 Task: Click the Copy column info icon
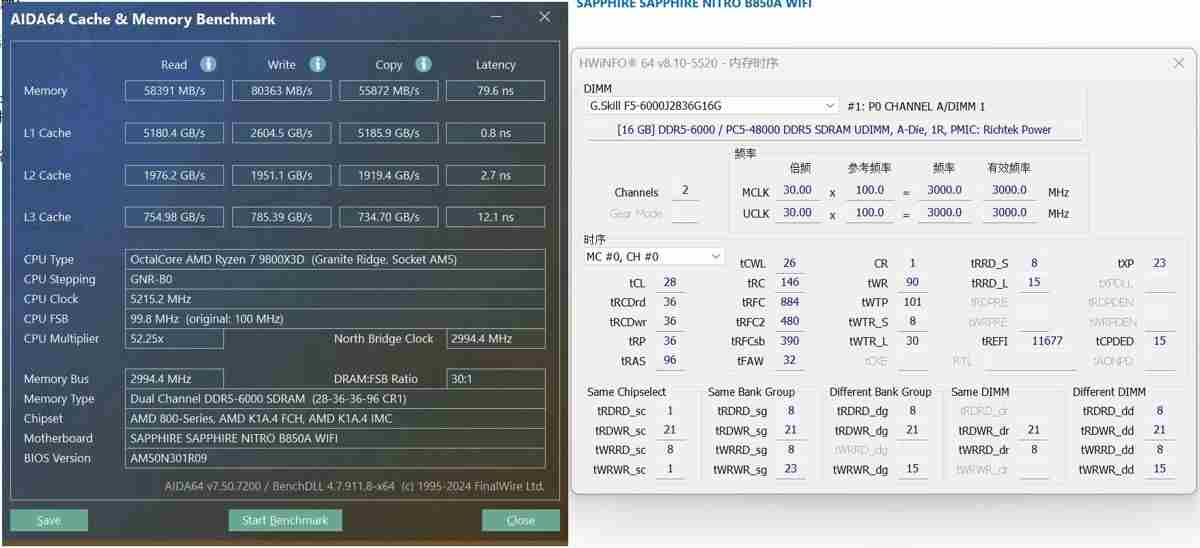(423, 64)
